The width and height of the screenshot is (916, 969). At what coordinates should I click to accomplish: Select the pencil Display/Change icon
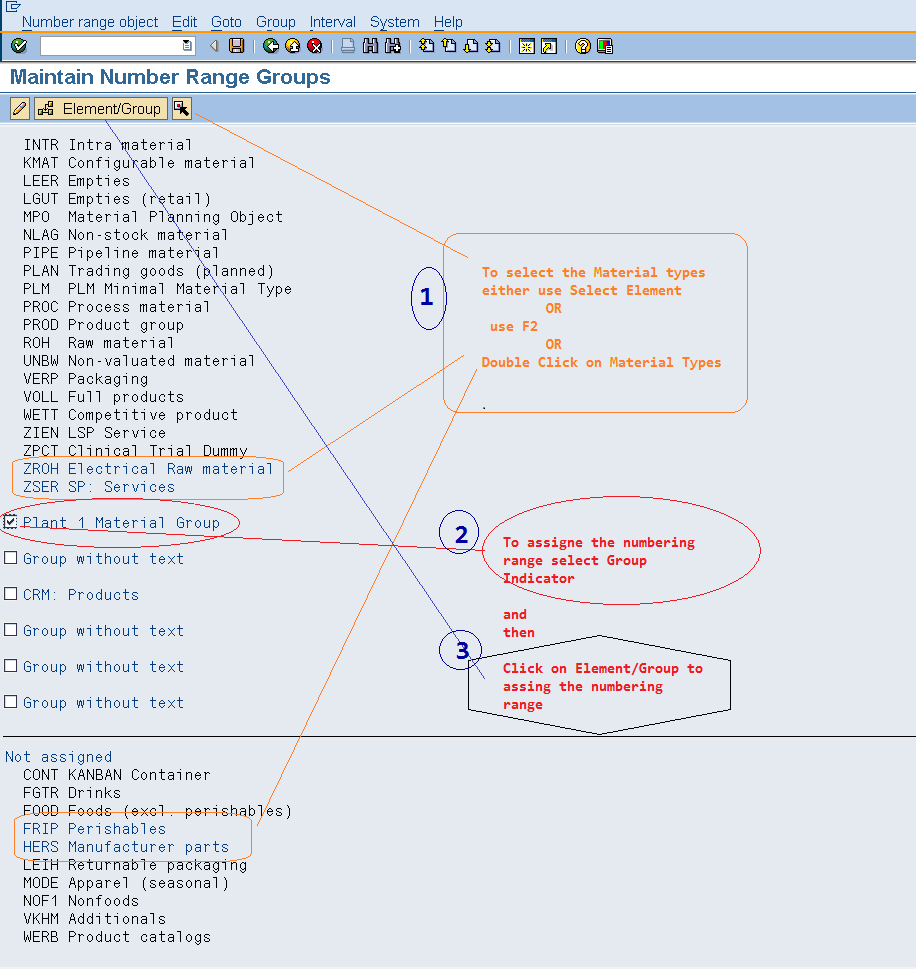point(18,108)
